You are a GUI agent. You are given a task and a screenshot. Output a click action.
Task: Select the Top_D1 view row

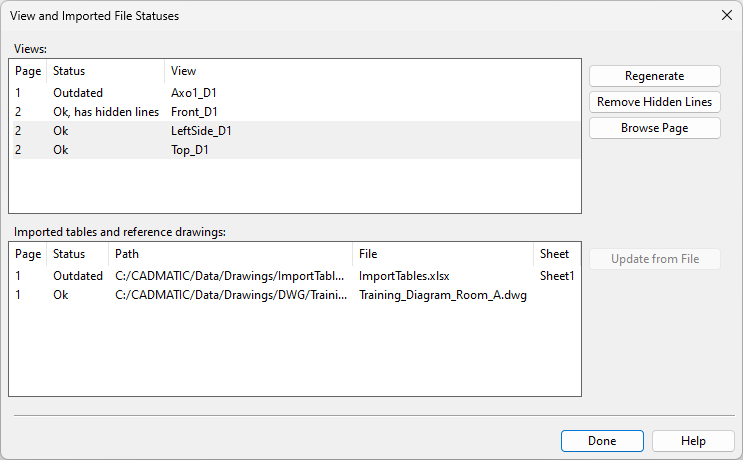[295, 150]
